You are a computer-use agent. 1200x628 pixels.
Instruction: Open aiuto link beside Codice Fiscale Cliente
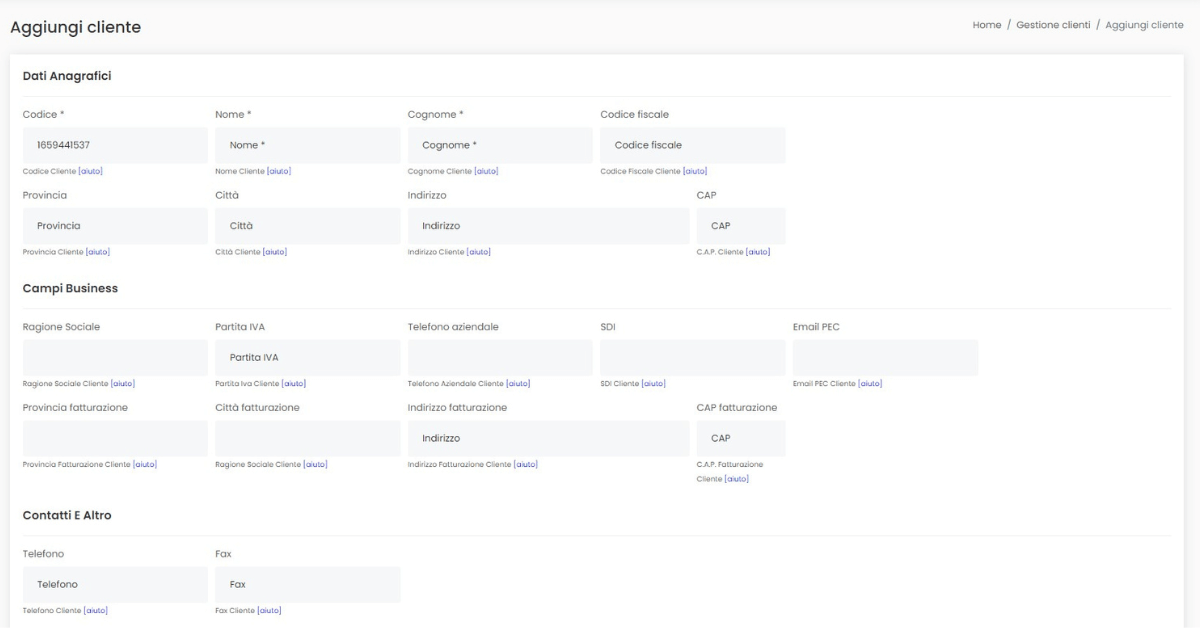695,171
